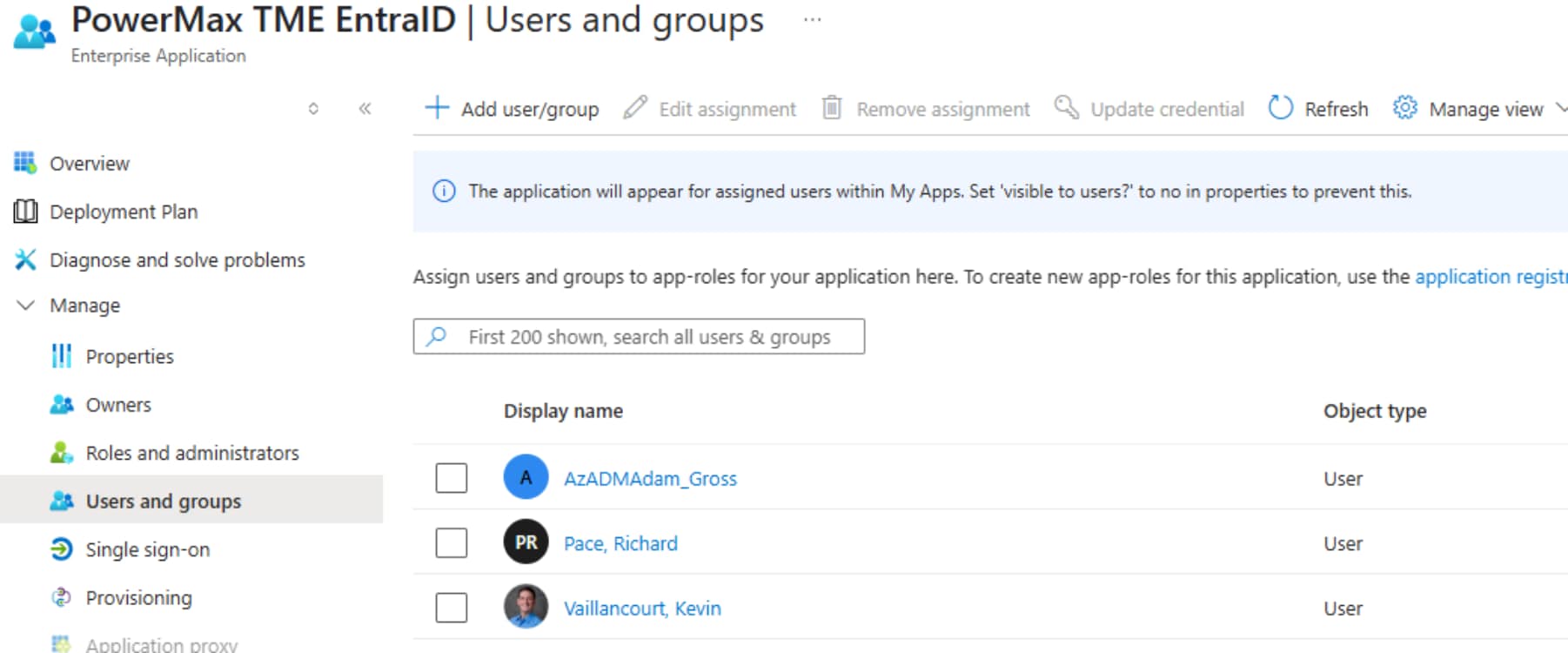1568x653 pixels.
Task: Focus the search users & groups field
Action: coord(639,336)
